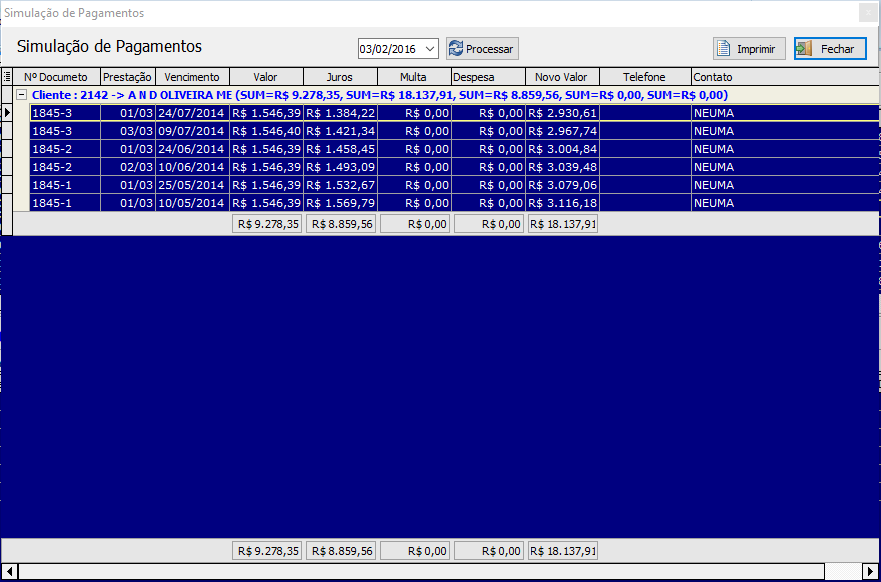Click the Fechar exit door icon
This screenshot has width=881, height=582.
805,48
